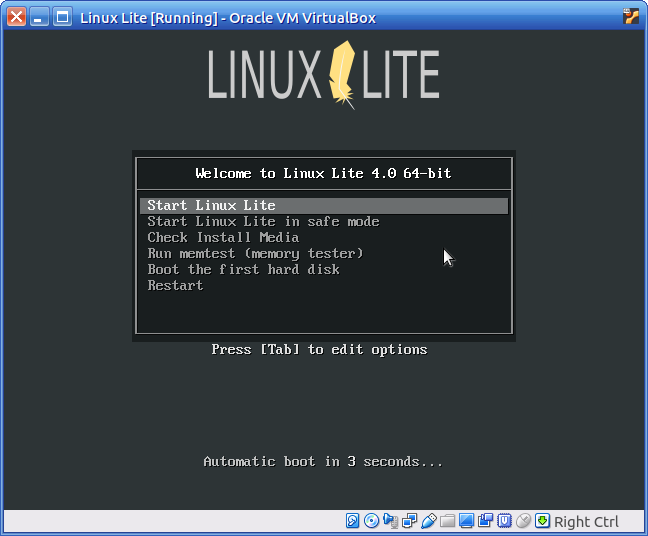This screenshot has height=536, width=648.
Task: Click the USB devices status icon
Action: [x=429, y=521]
